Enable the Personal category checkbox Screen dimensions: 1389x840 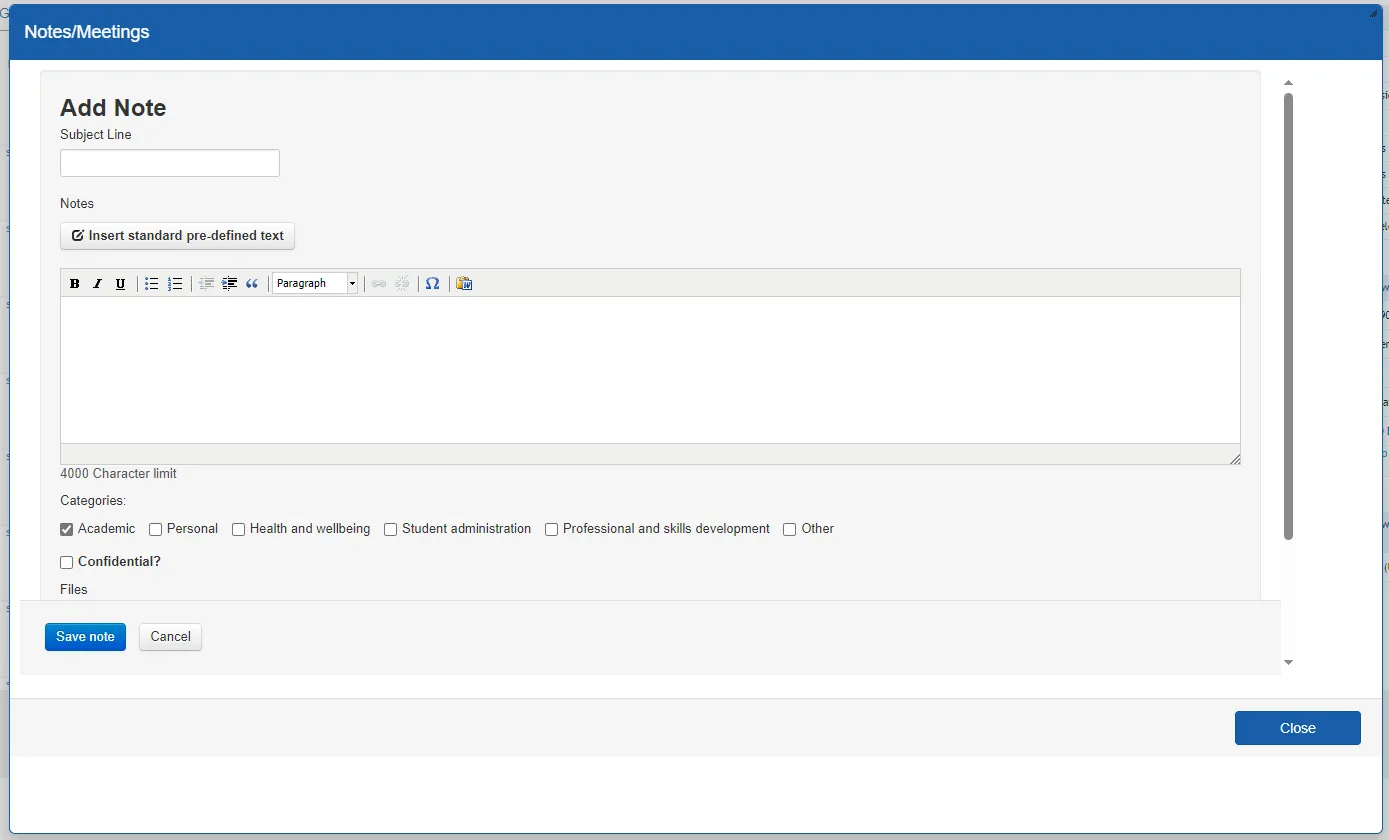coord(156,529)
